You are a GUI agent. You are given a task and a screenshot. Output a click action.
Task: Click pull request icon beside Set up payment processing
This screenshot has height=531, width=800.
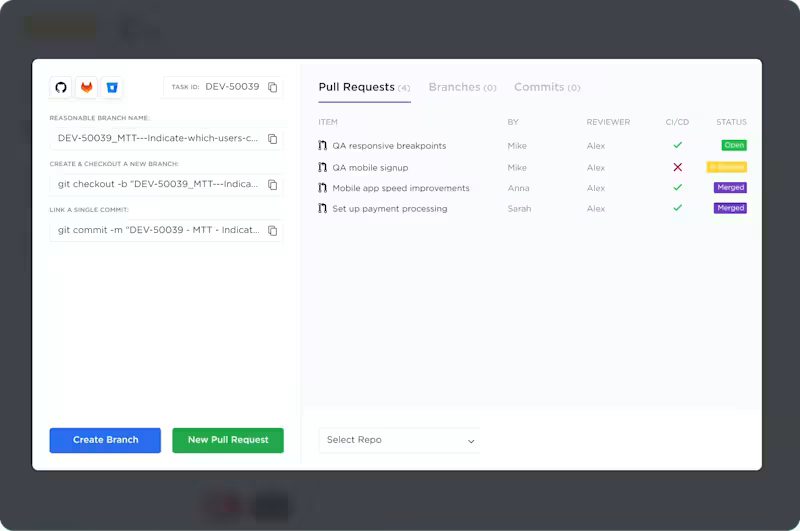322,209
